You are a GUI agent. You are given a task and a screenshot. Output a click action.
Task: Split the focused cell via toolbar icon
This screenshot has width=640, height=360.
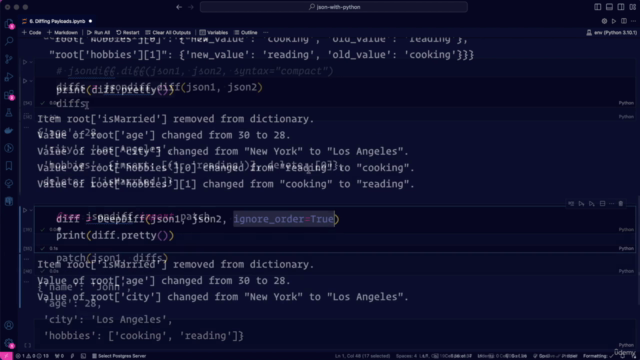(602, 204)
